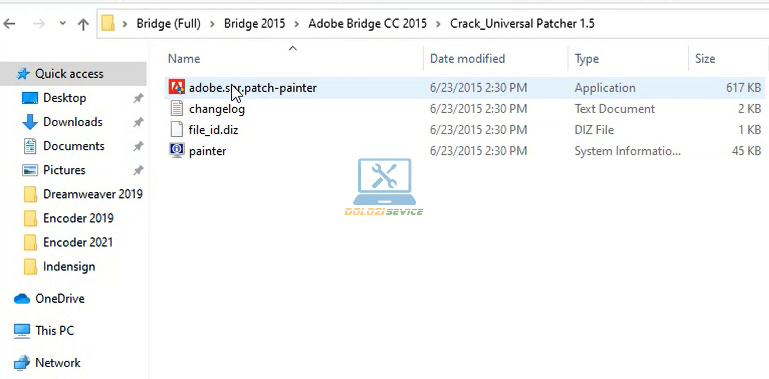Click the Encoder 2021 folder icon
The height and width of the screenshot is (379, 769).
(x=30, y=242)
